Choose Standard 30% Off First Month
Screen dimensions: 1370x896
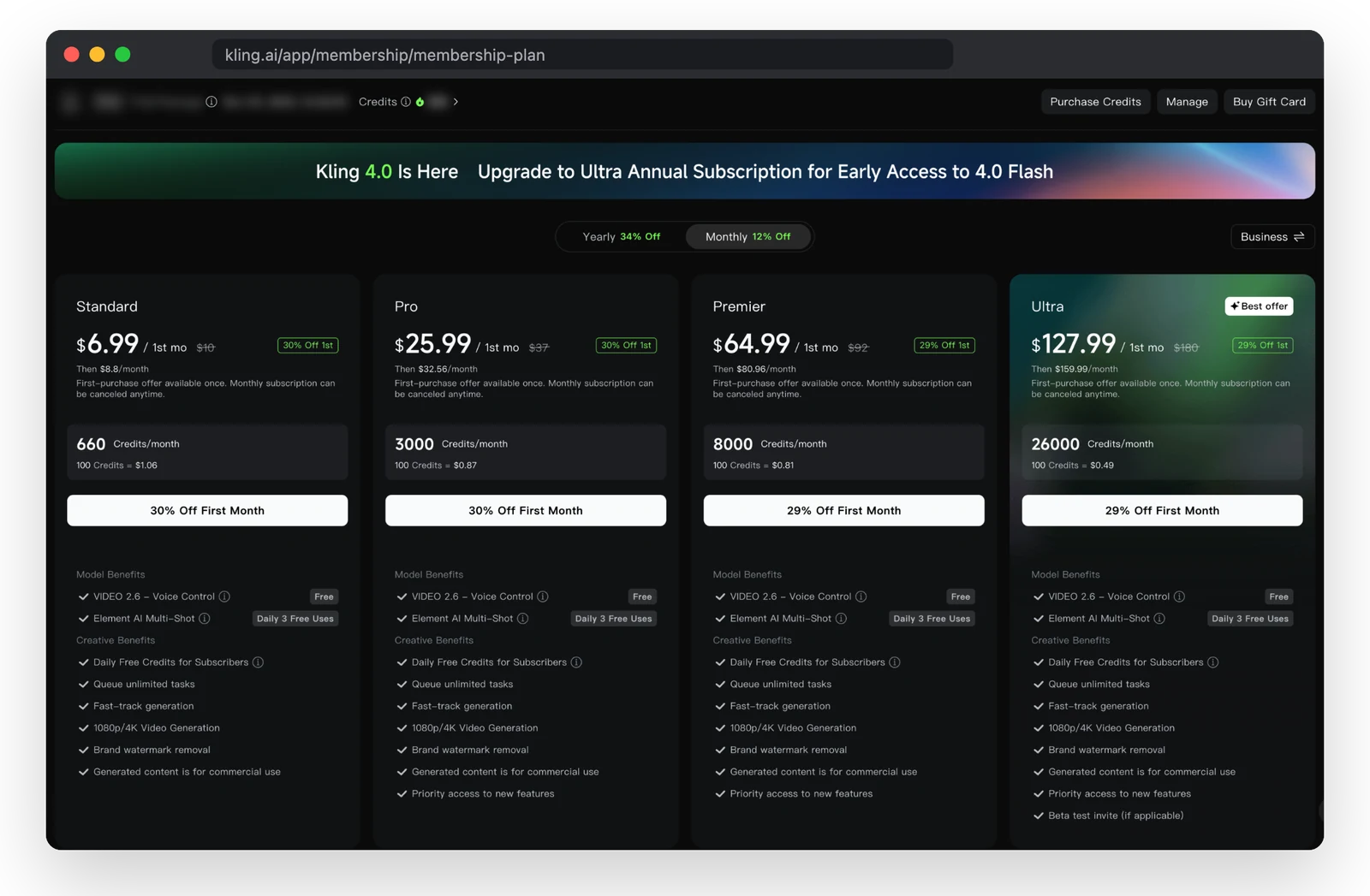(207, 511)
